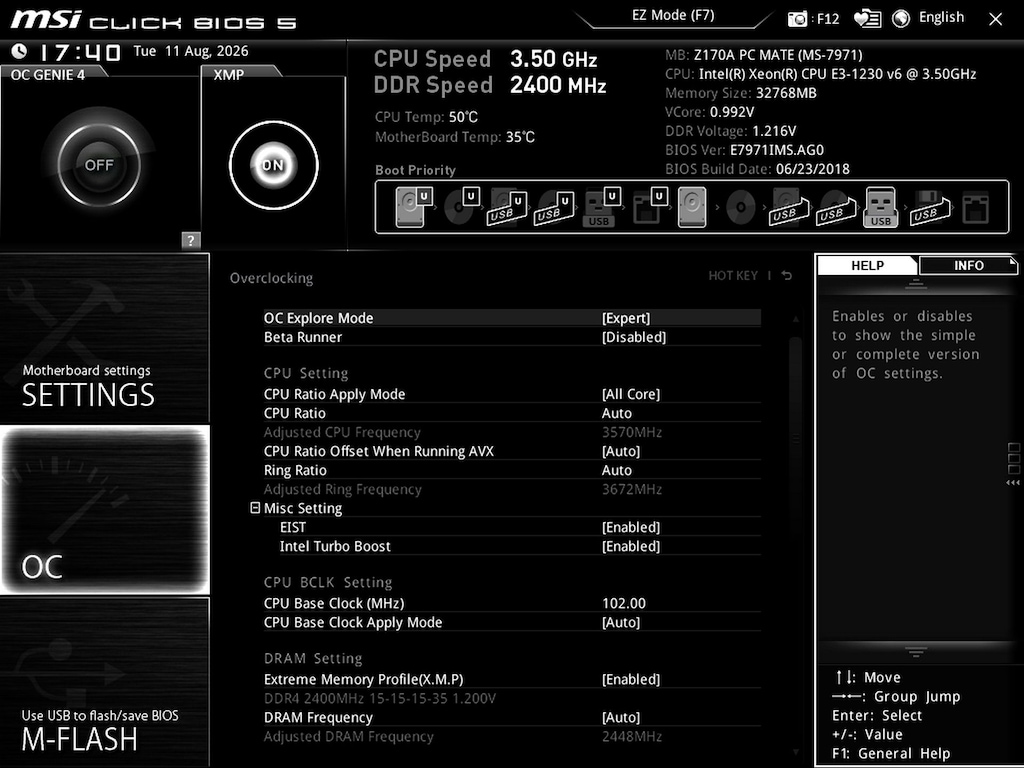Viewport: 1024px width, 768px height.
Task: Select the legacy USB hard disk boot icon
Action: [788, 207]
